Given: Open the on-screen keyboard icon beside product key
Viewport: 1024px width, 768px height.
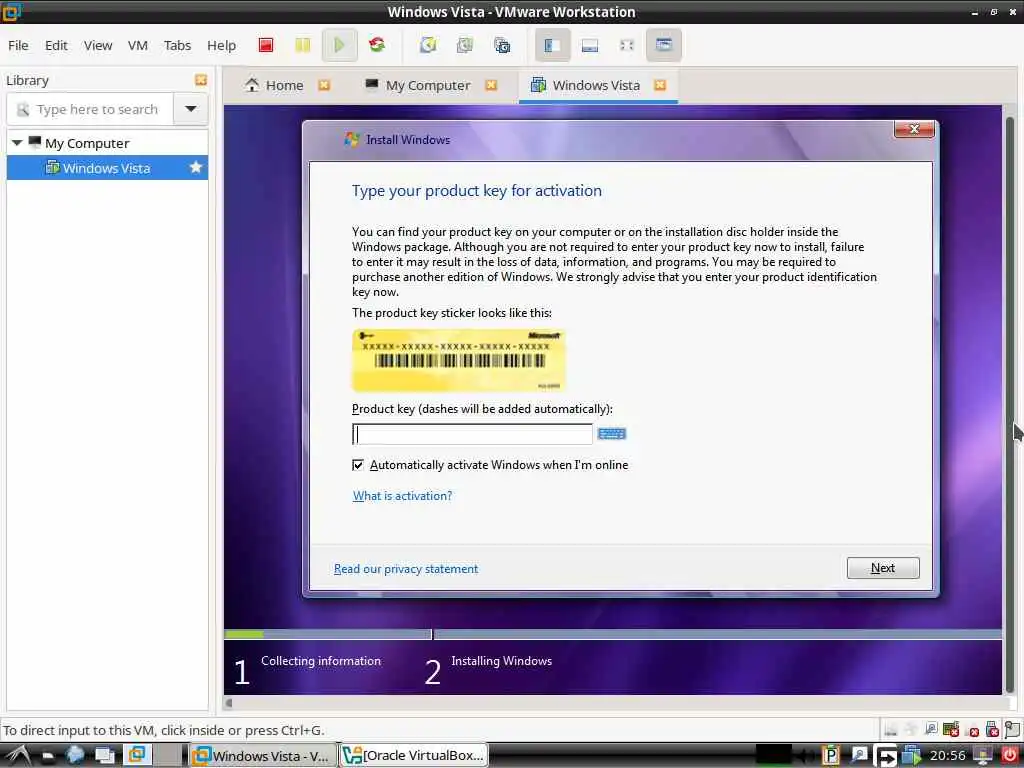Looking at the screenshot, I should (612, 434).
